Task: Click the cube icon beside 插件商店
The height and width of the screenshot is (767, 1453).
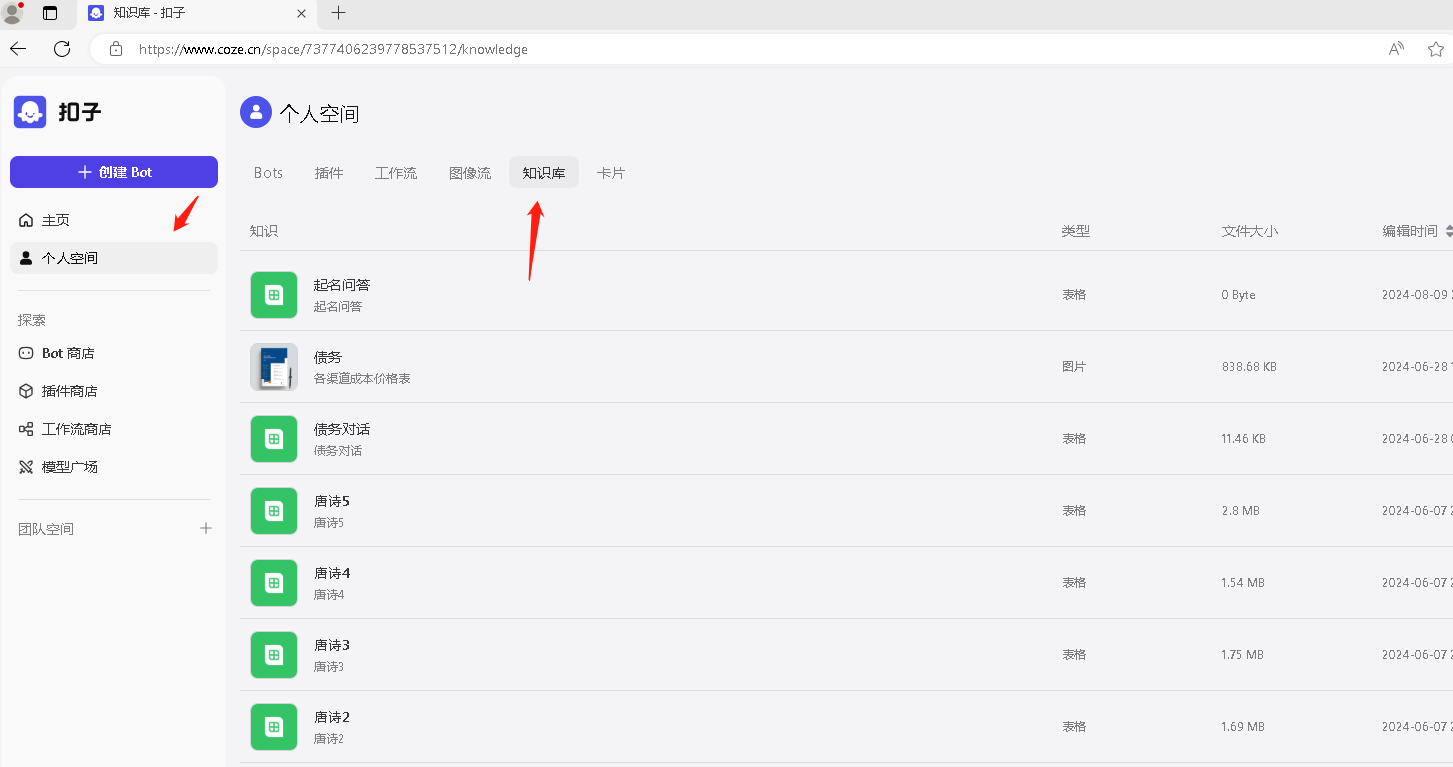Action: 26,391
